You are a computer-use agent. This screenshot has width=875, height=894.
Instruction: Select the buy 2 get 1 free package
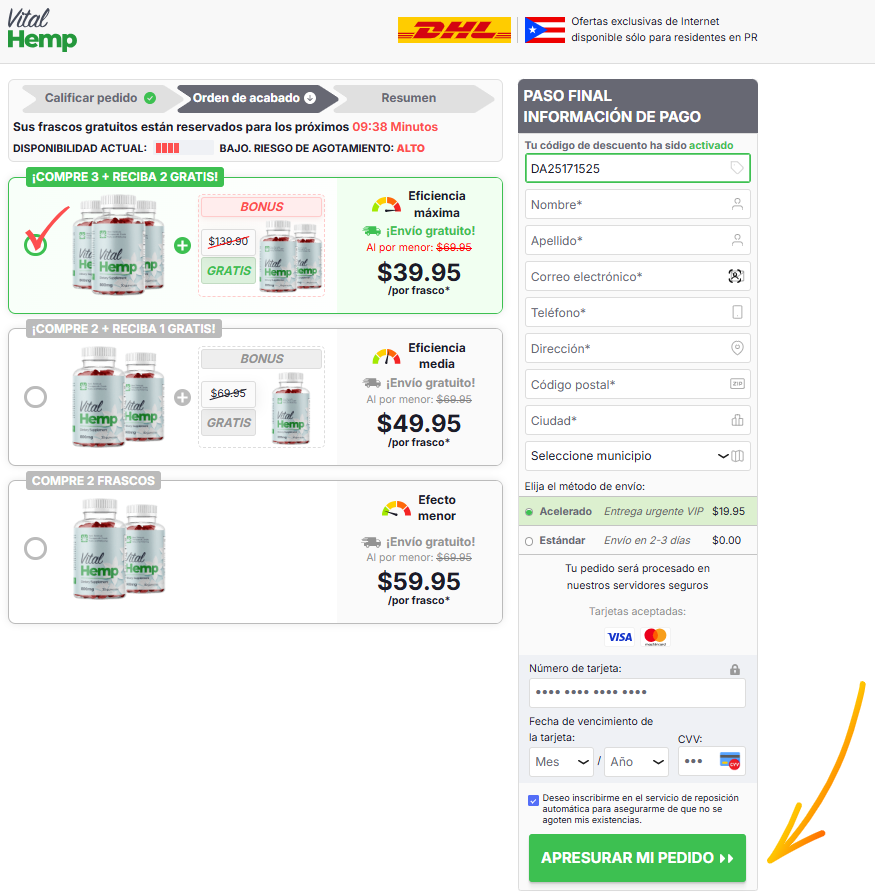35,397
